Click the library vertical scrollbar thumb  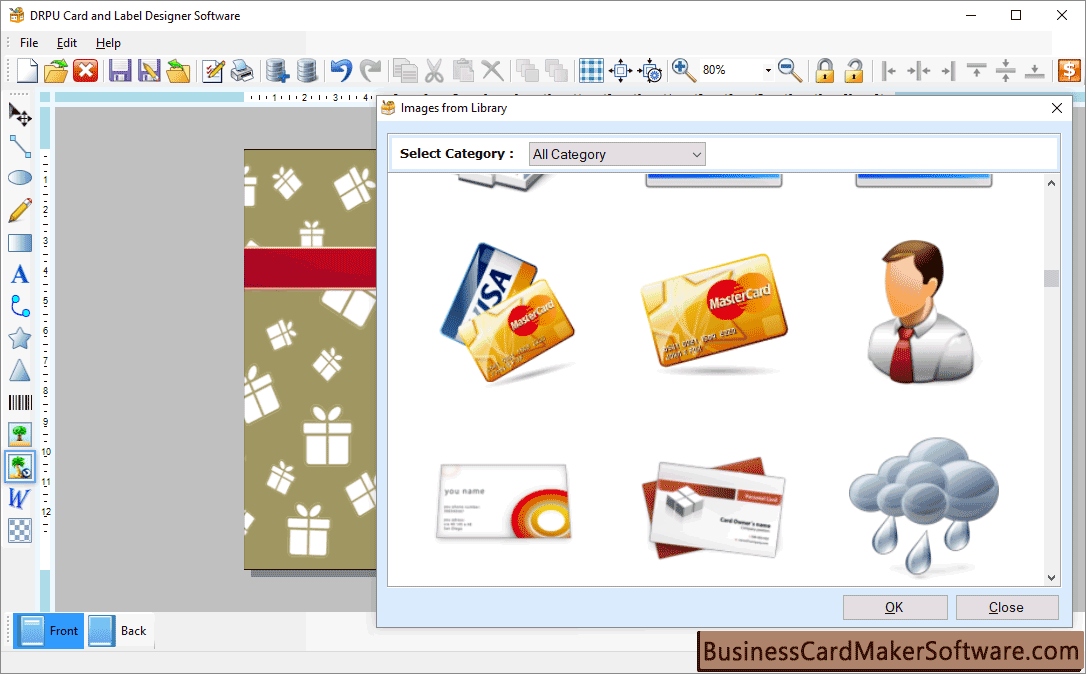pyautogui.click(x=1051, y=278)
